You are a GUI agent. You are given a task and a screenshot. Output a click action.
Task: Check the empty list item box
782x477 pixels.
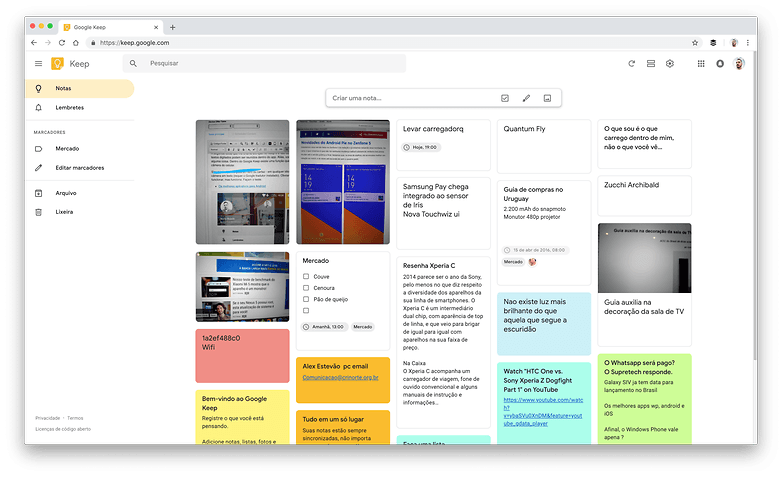[306, 310]
